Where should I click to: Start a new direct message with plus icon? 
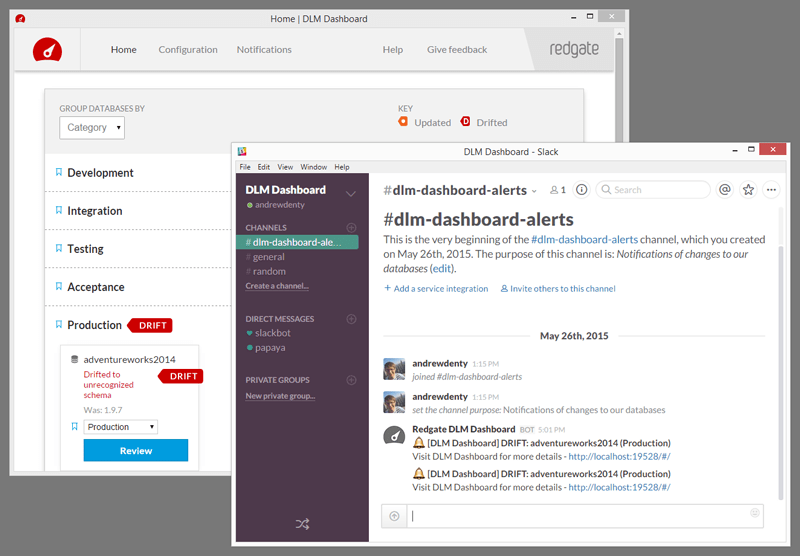click(351, 319)
